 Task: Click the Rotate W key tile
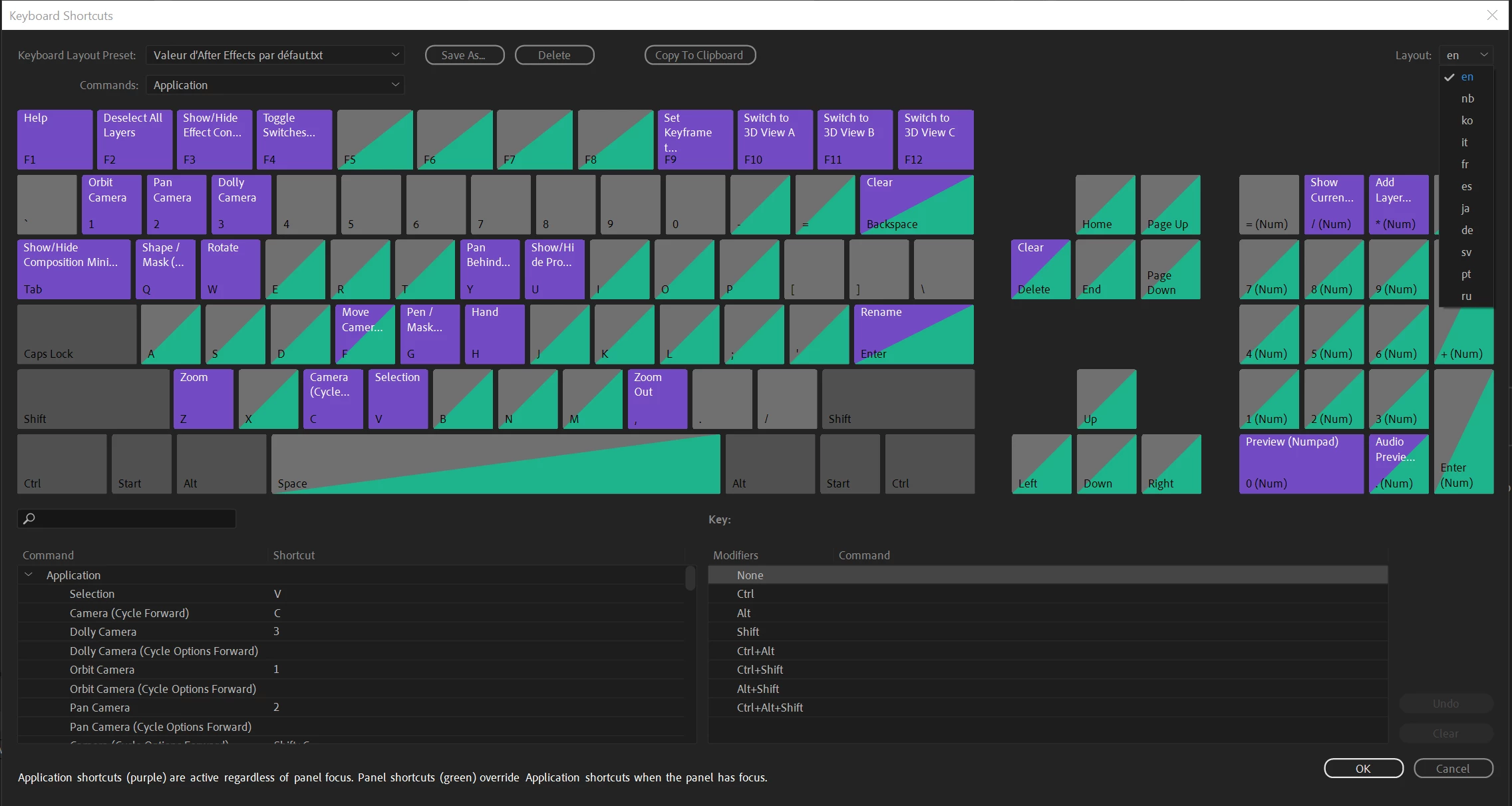point(229,269)
